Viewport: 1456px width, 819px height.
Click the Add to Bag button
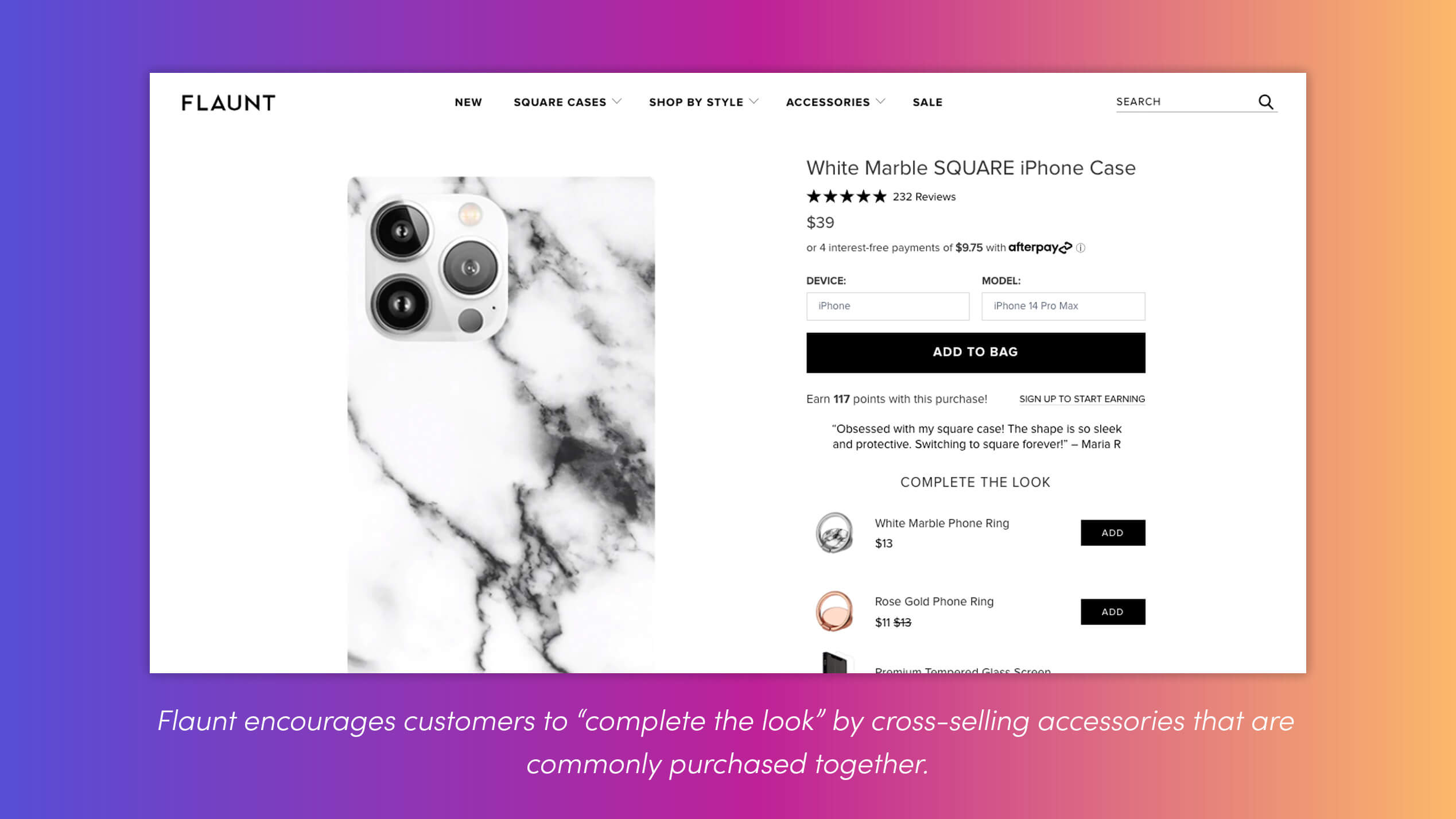[x=975, y=352]
